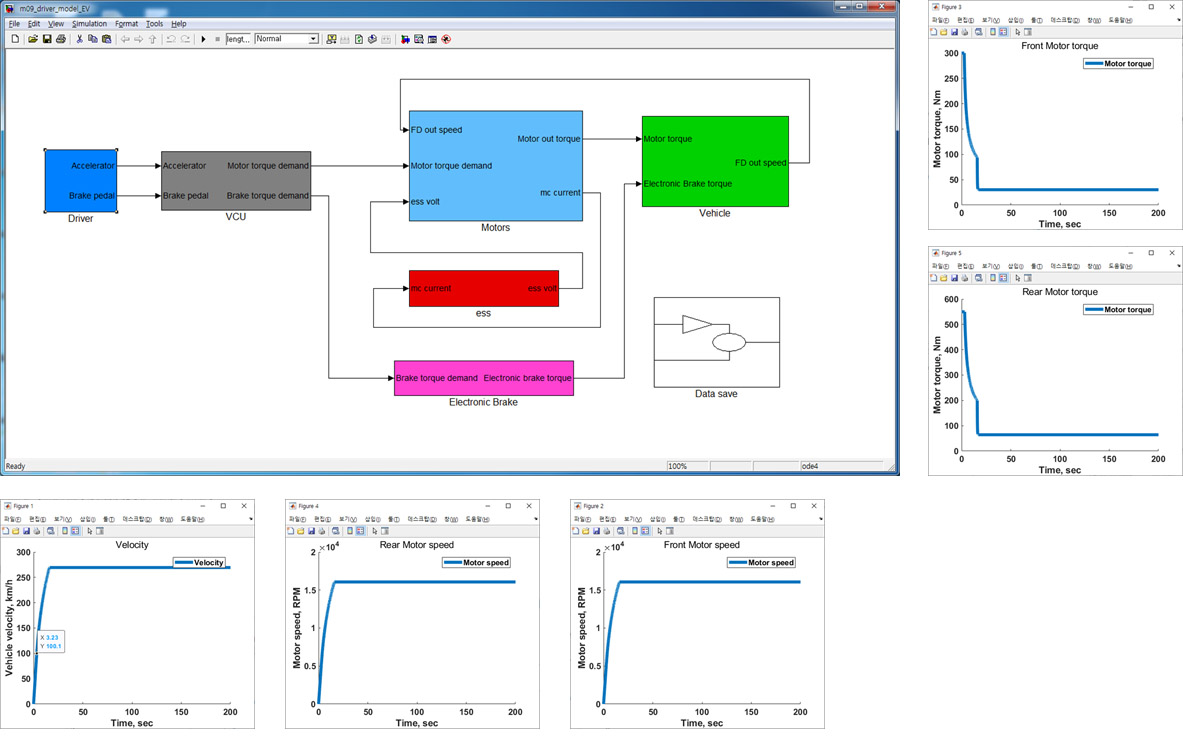Image resolution: width=1183 pixels, height=756 pixels.
Task: Open Library Browser icon in Simulink toolbar
Action: coord(331,39)
